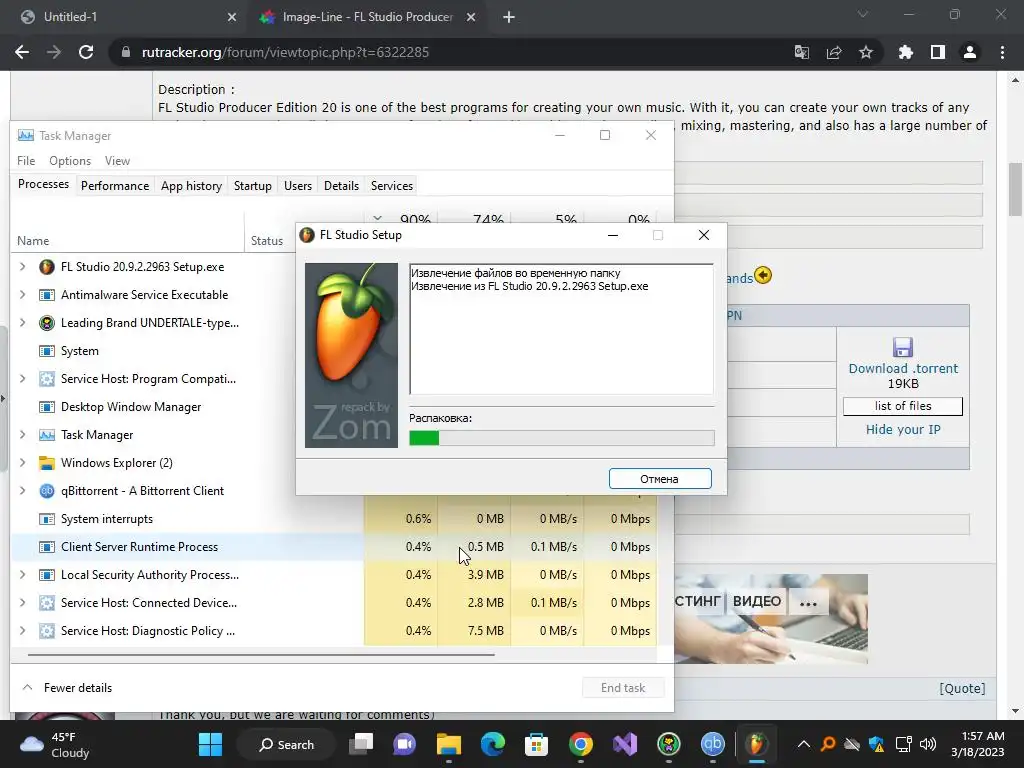Click the Task Manager horizontal scrollbar
This screenshot has height=768, width=1024.
coord(261,654)
